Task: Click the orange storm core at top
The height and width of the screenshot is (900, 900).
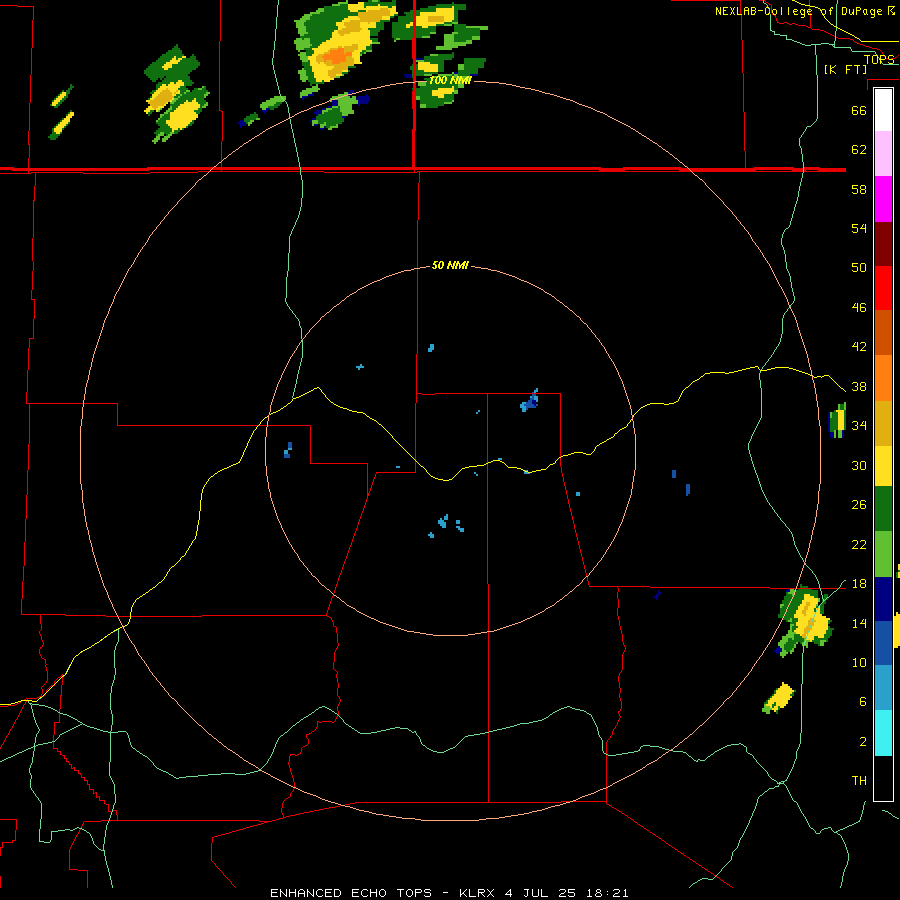Action: [x=336, y=56]
